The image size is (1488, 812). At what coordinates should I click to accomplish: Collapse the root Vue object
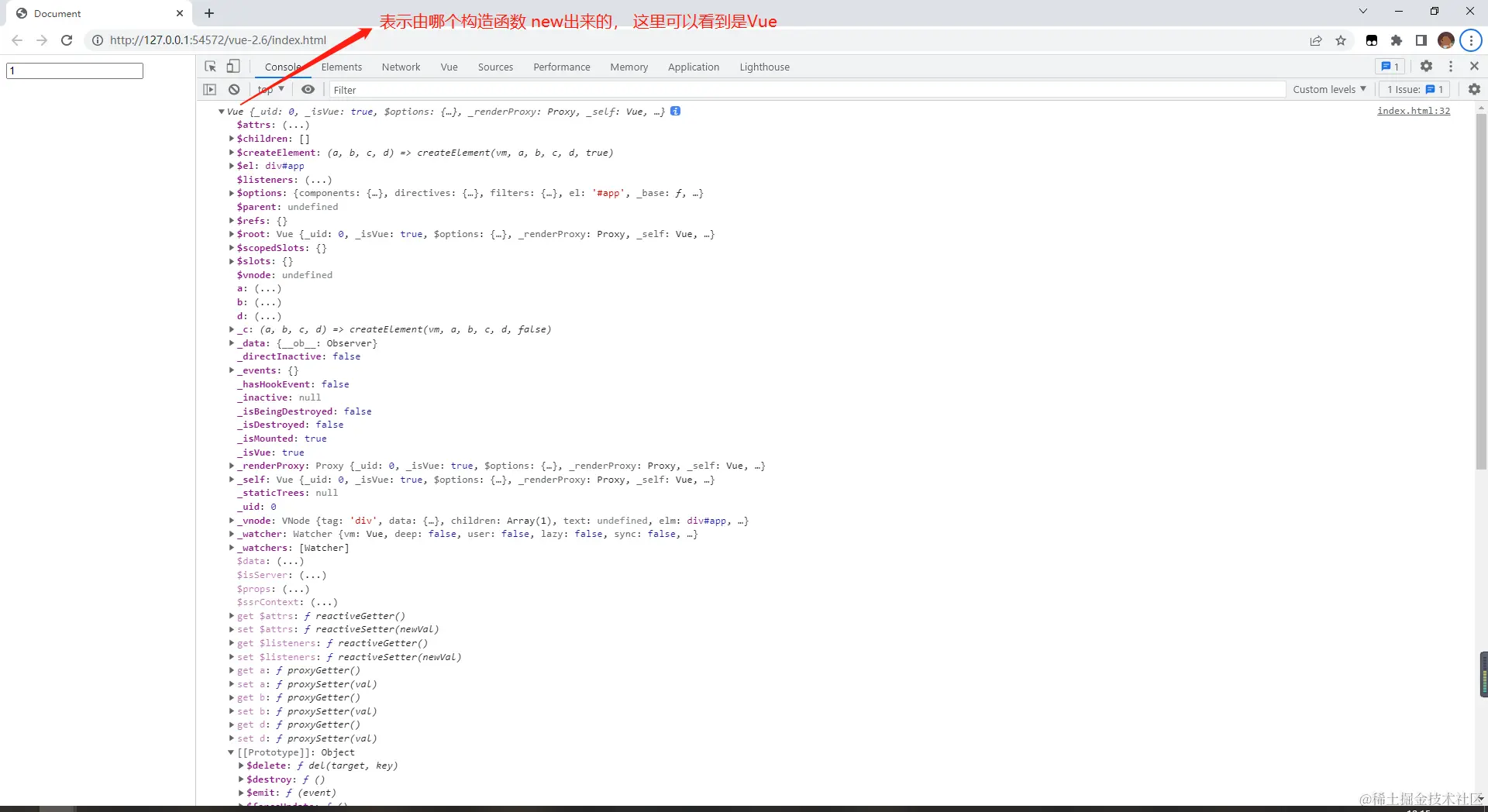coord(222,112)
